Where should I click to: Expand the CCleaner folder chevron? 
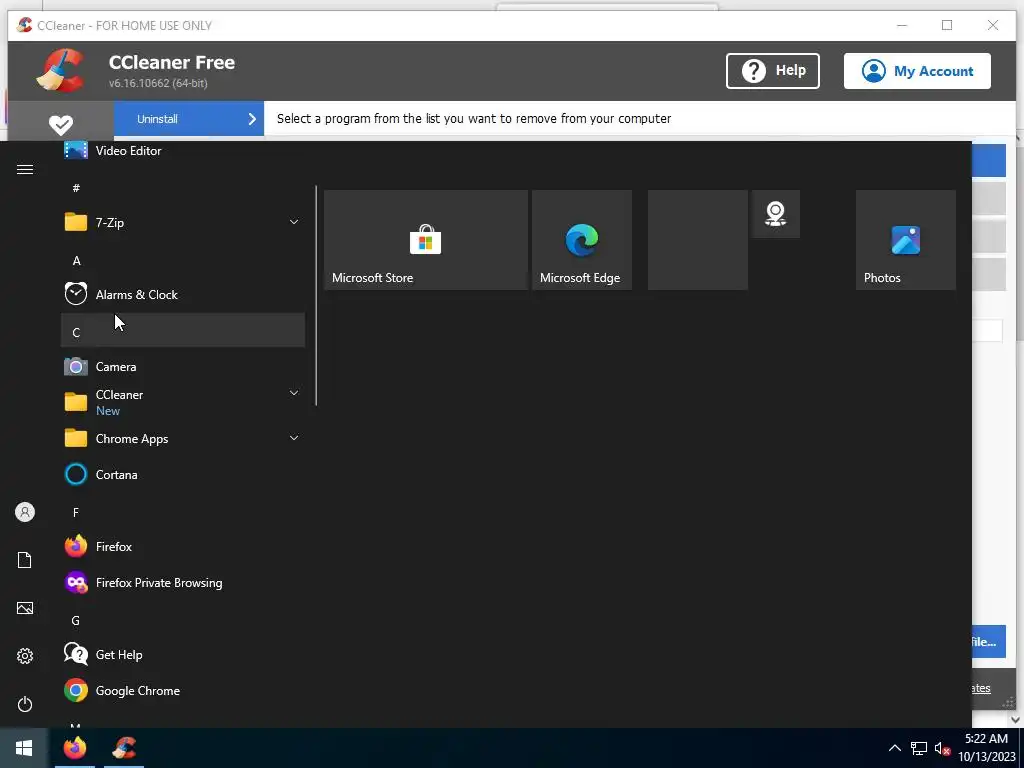294,393
